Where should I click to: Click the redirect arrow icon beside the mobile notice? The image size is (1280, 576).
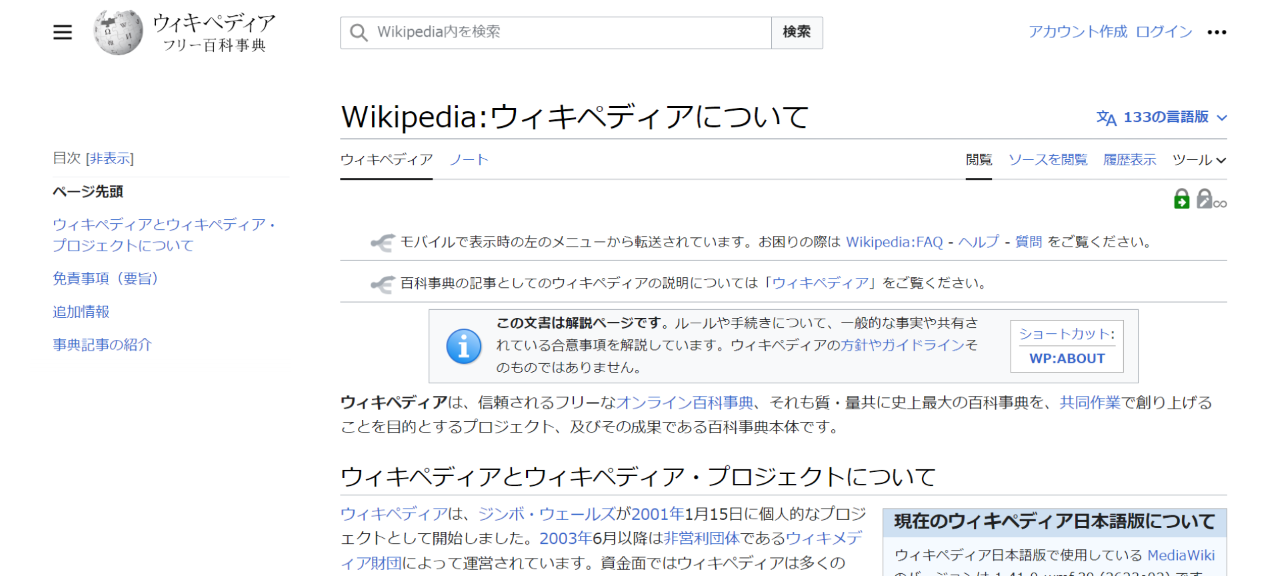(383, 240)
